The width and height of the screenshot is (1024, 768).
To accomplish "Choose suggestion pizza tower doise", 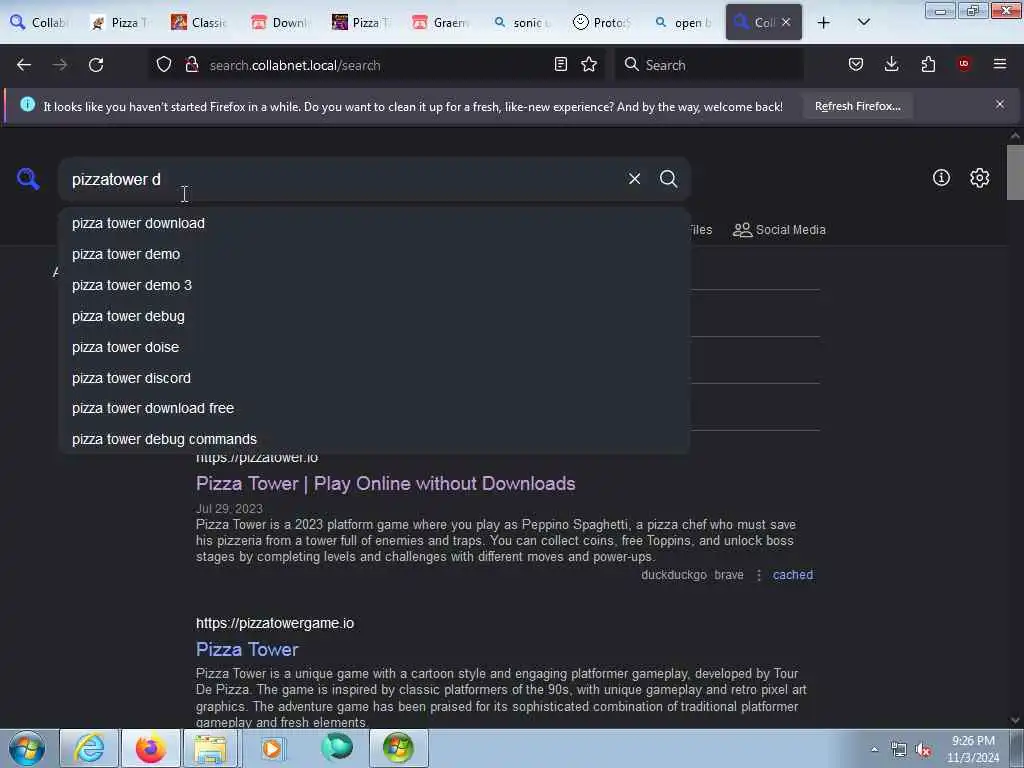I will (x=374, y=347).
